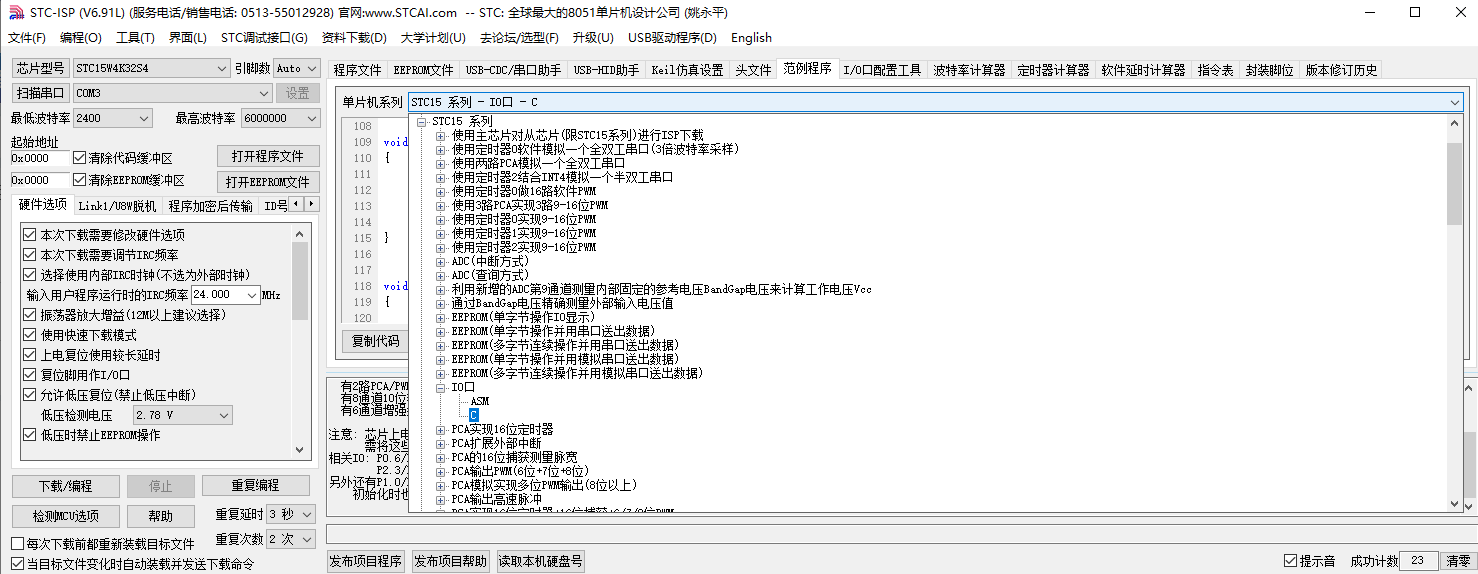The width and height of the screenshot is (1478, 574).
Task: Expand EEPROM(单字节操作IO显示) tree node
Action: (440, 317)
